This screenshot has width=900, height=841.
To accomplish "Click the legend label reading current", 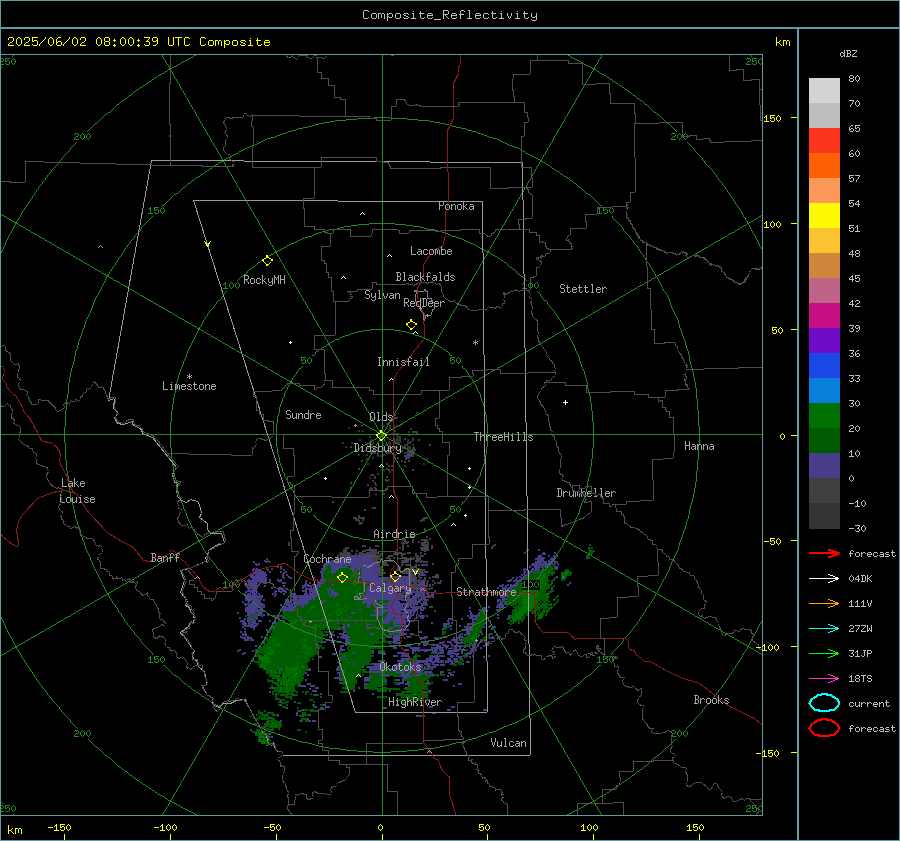I will point(869,703).
